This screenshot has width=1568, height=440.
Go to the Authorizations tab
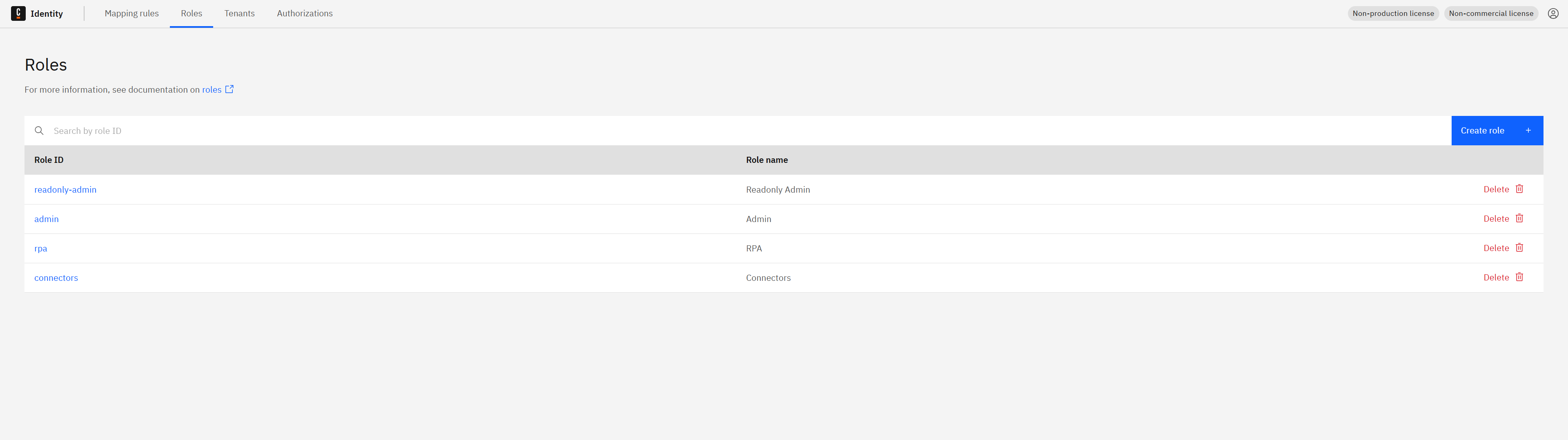(x=304, y=13)
